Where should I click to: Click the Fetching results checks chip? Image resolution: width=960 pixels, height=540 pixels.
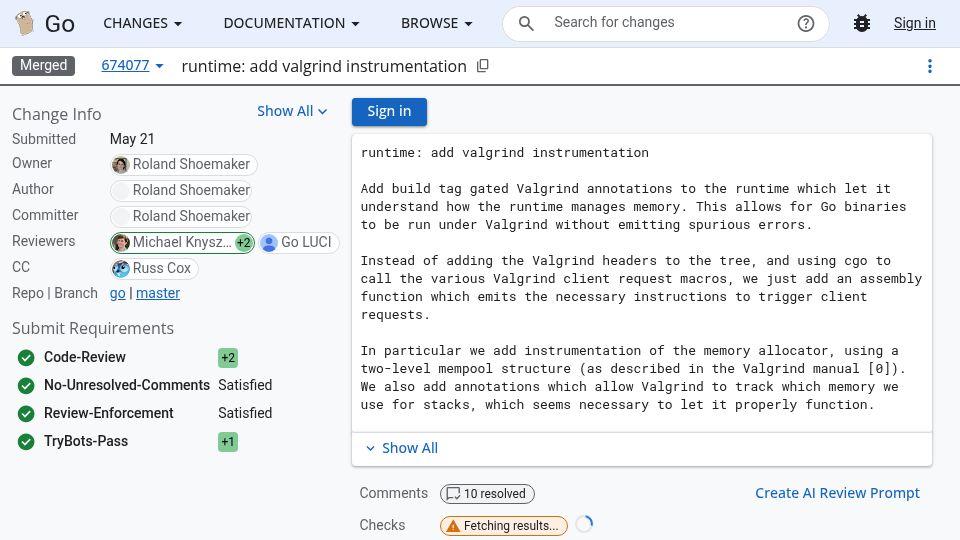pyautogui.click(x=504, y=526)
